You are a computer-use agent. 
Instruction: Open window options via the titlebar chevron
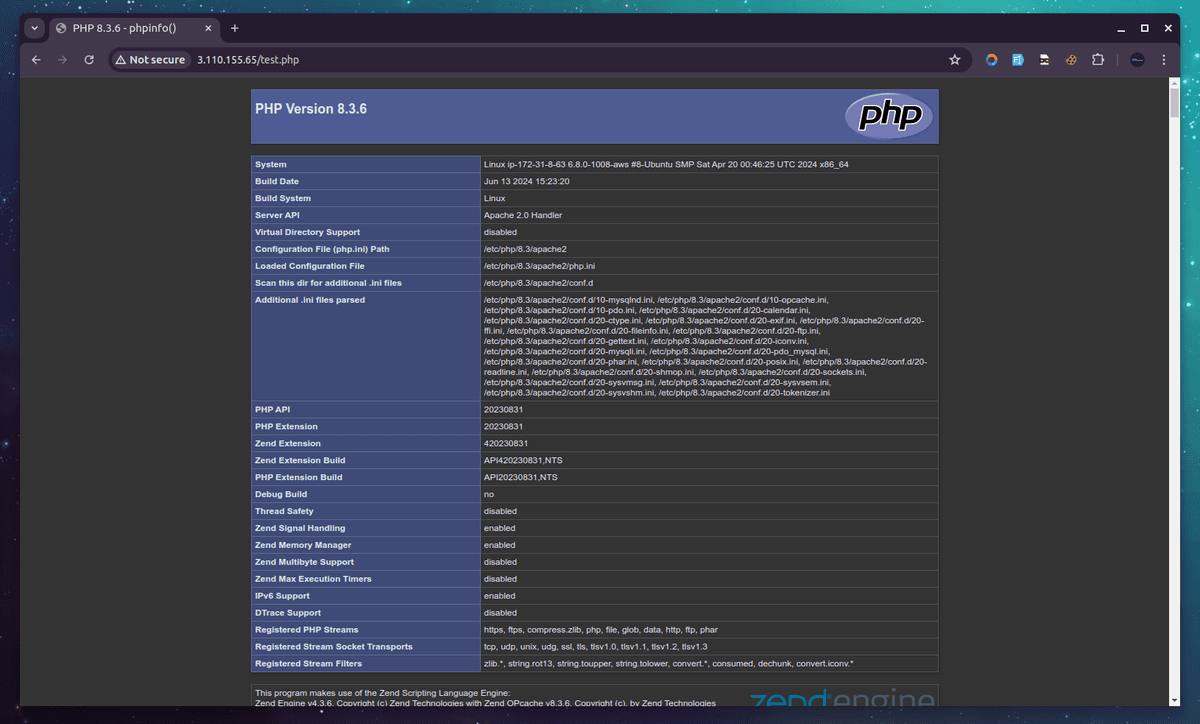(33, 28)
